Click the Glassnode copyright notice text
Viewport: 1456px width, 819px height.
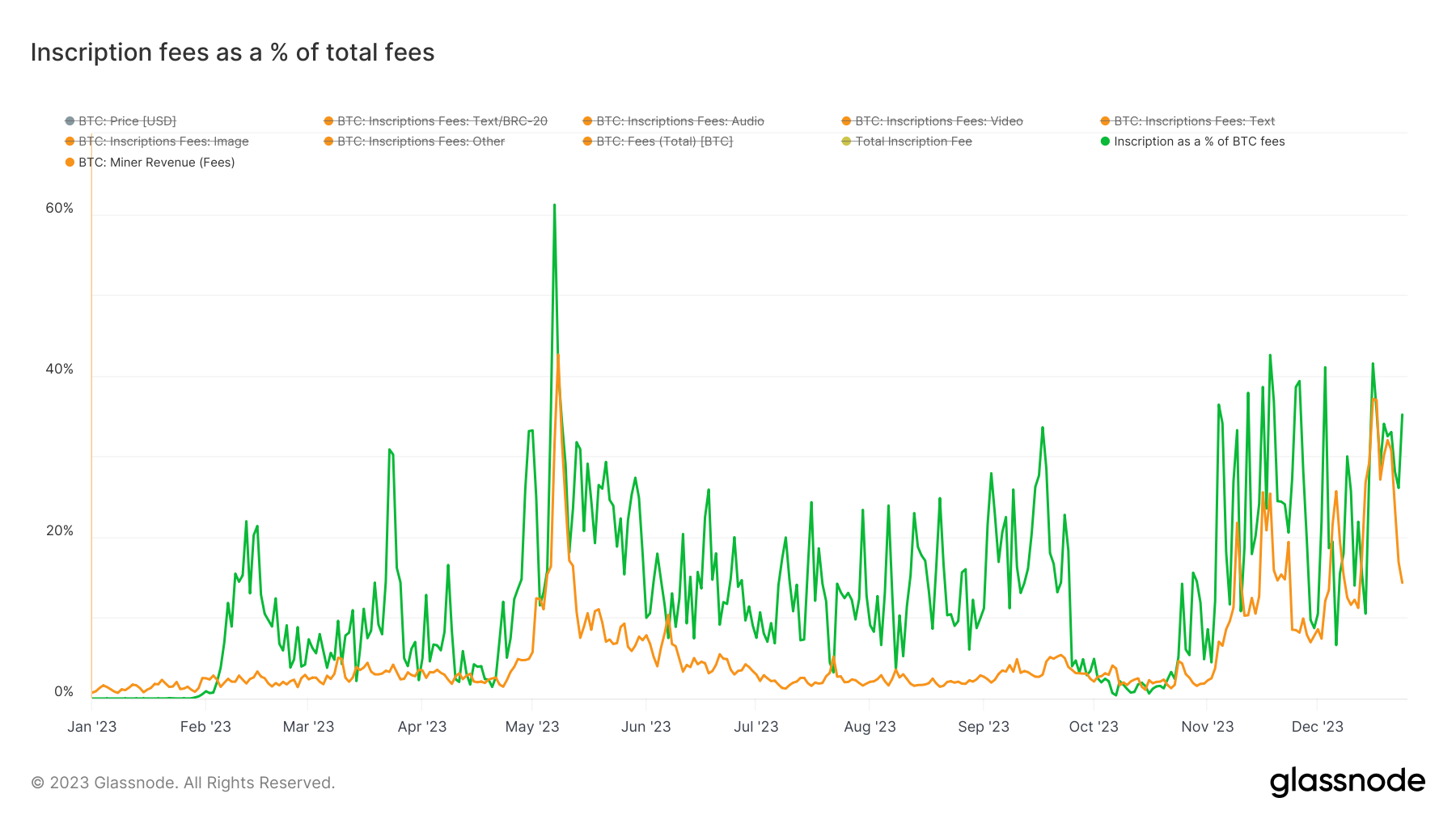point(183,783)
